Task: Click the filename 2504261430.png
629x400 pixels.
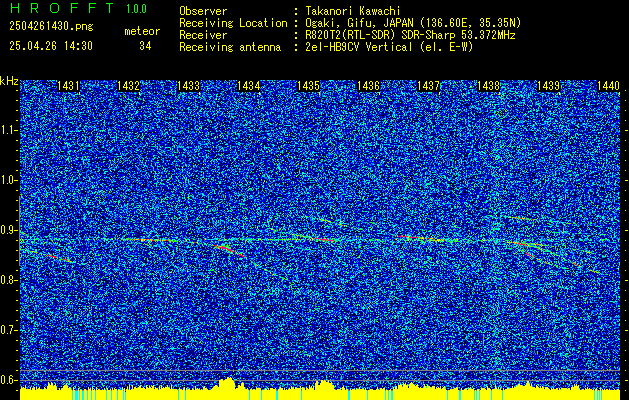Action: pos(51,26)
